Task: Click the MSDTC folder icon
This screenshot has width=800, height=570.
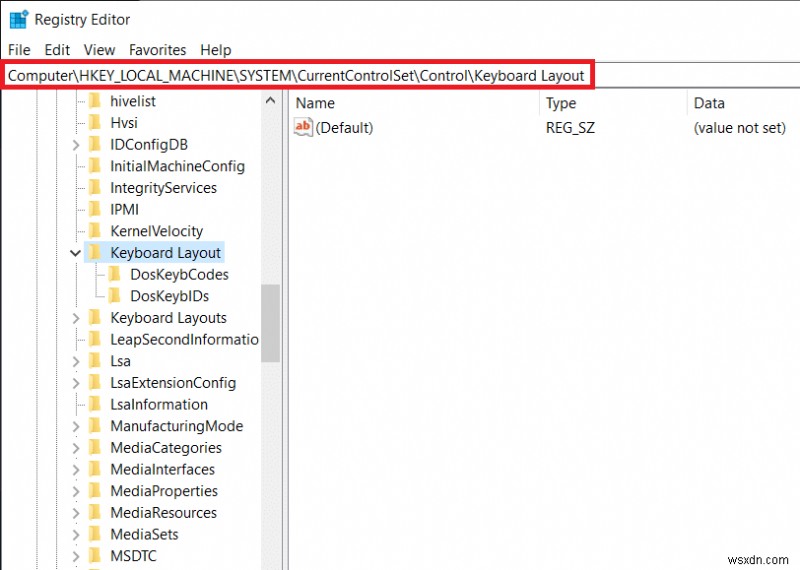Action: 95,556
